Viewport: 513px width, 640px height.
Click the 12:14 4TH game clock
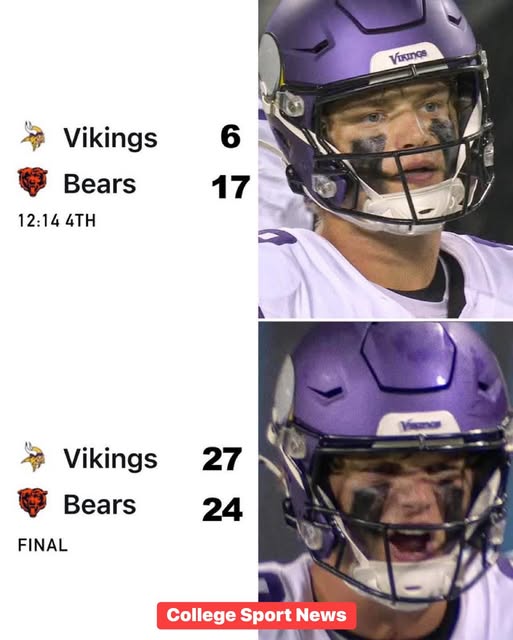(57, 221)
